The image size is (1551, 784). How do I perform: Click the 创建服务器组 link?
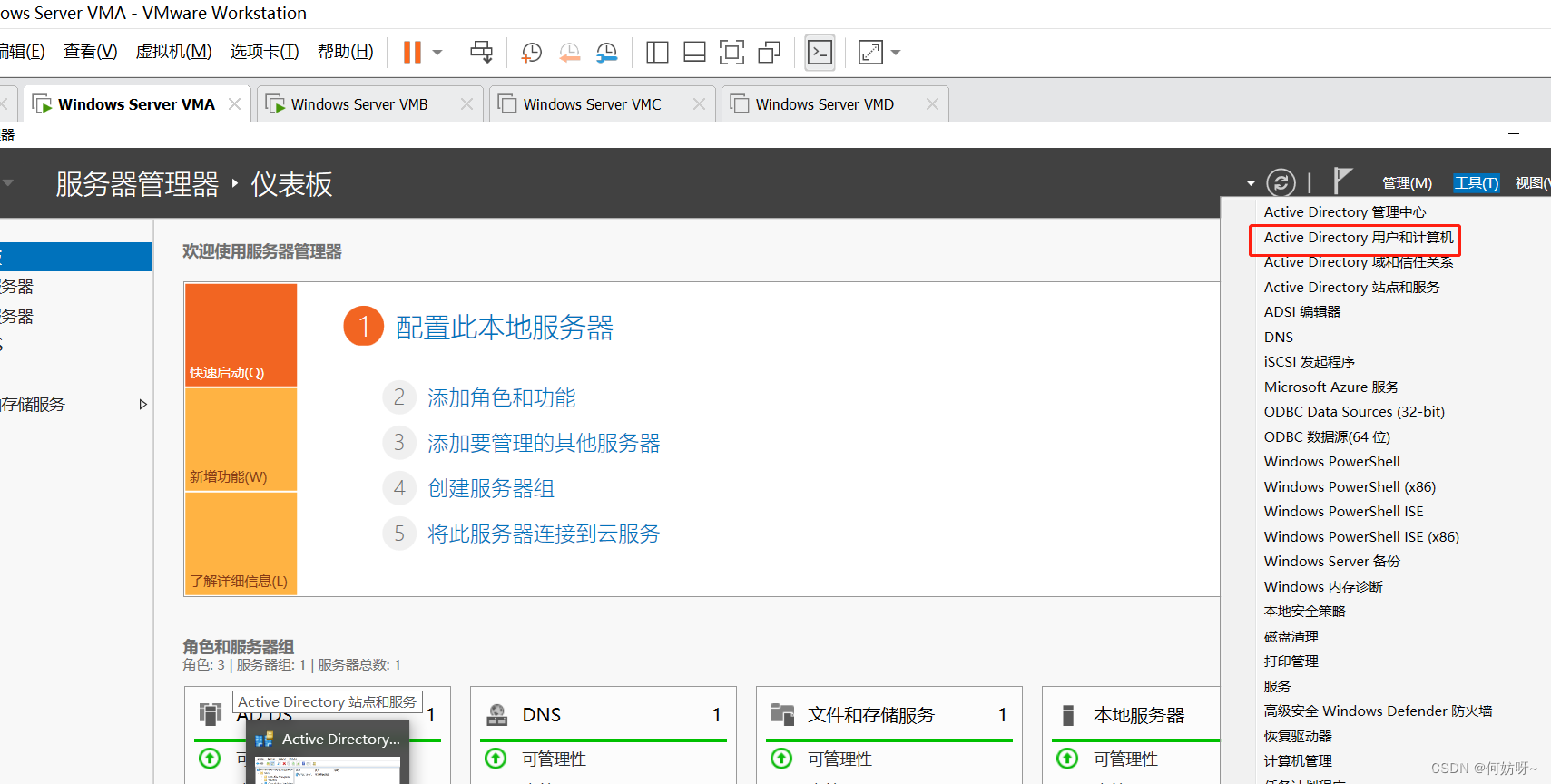(491, 488)
